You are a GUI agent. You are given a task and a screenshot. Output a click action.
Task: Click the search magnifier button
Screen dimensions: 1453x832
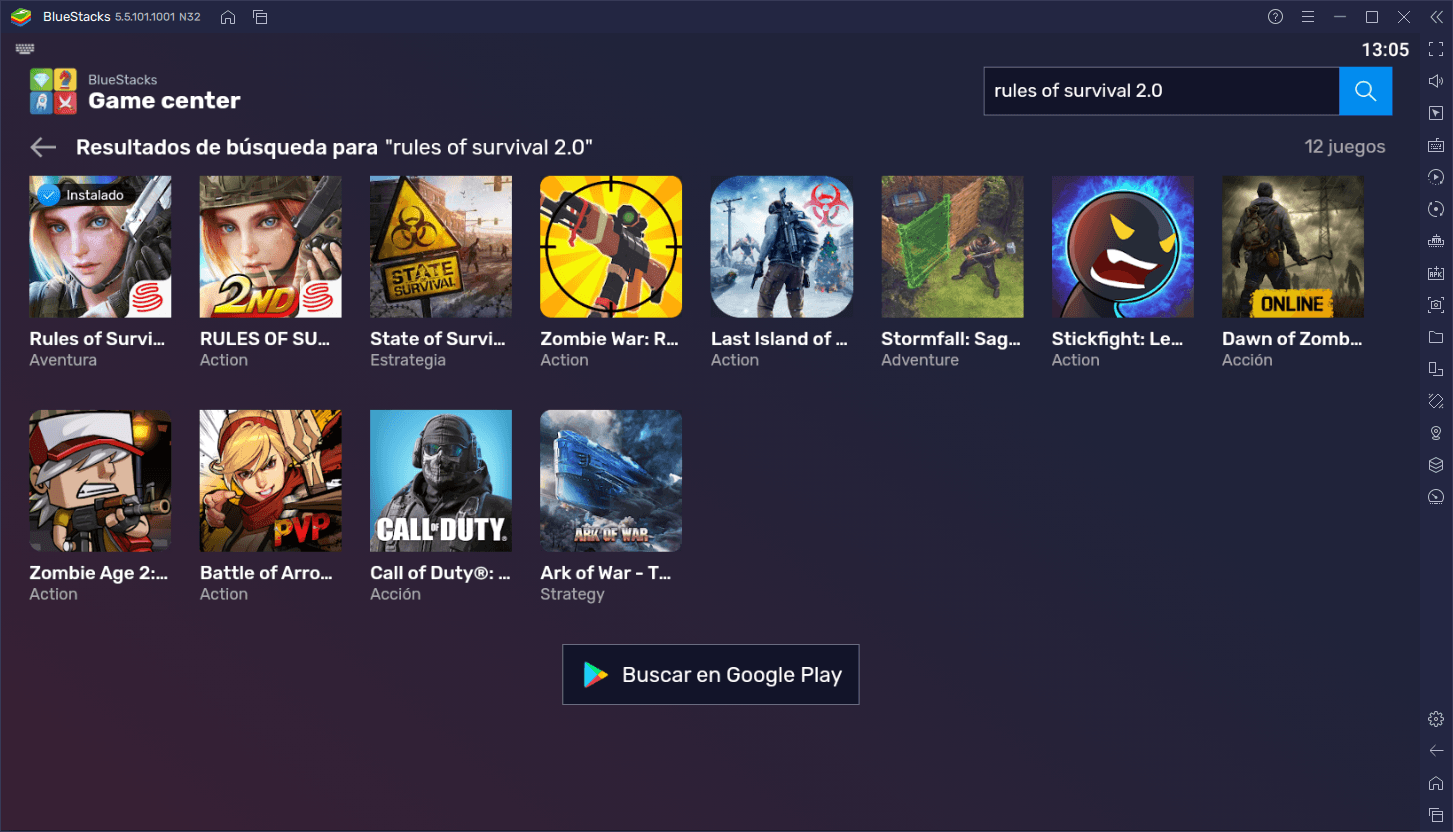[x=1365, y=91]
